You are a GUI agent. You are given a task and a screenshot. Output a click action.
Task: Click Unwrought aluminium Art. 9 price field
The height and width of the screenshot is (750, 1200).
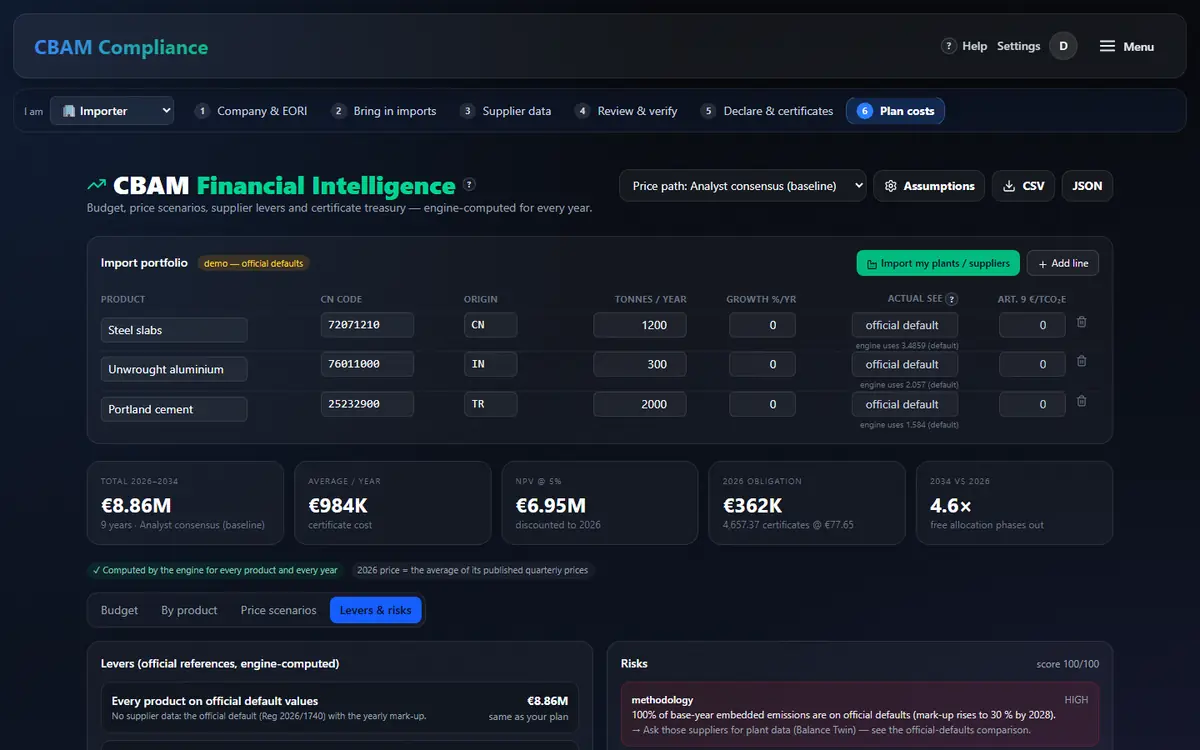click(x=1032, y=364)
